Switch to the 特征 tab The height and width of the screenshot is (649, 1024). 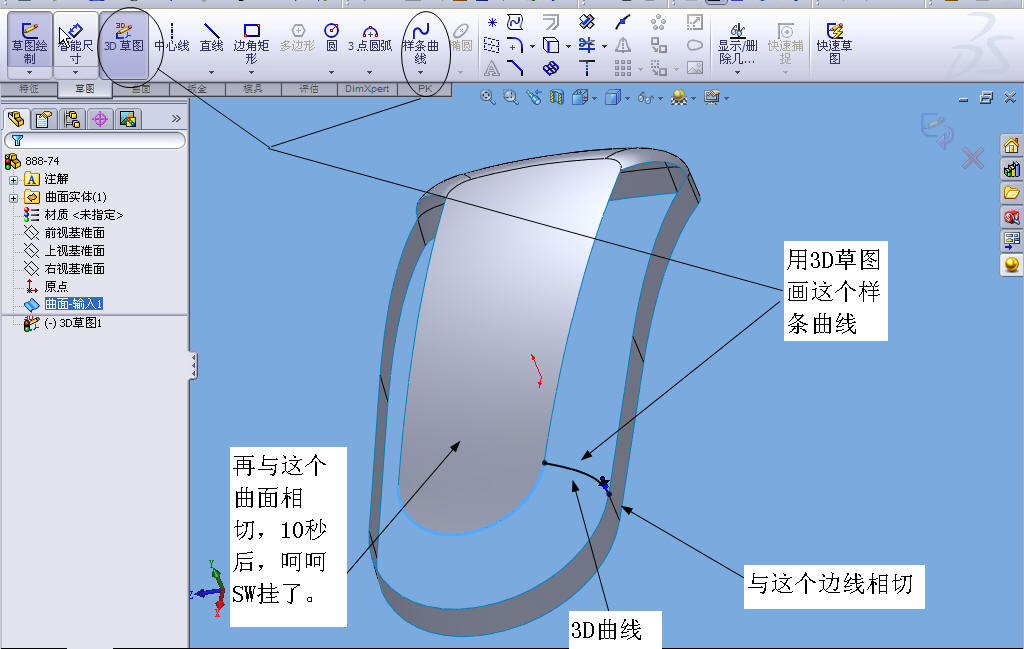[29, 89]
